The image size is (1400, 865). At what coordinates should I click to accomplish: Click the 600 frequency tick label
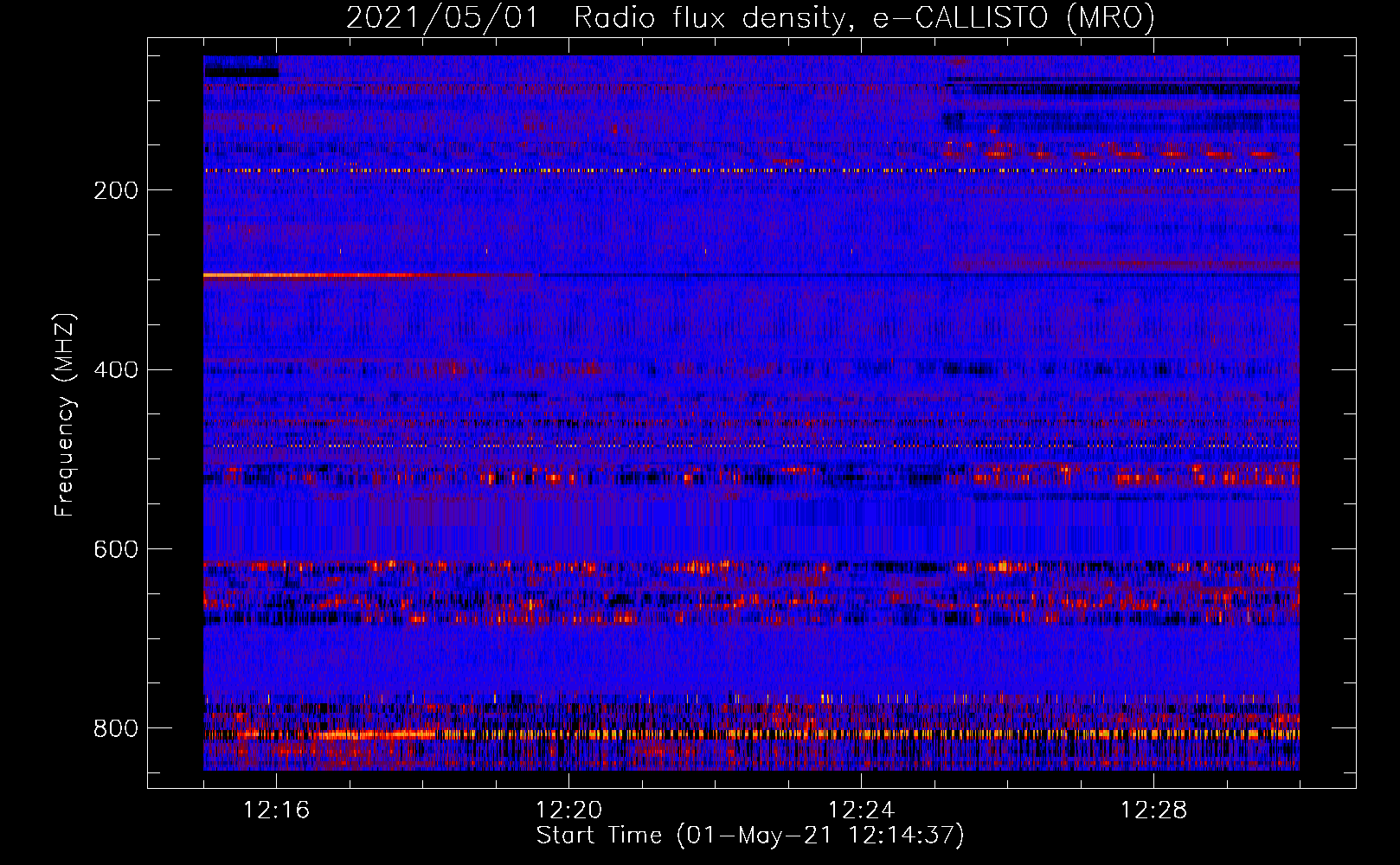coord(116,549)
